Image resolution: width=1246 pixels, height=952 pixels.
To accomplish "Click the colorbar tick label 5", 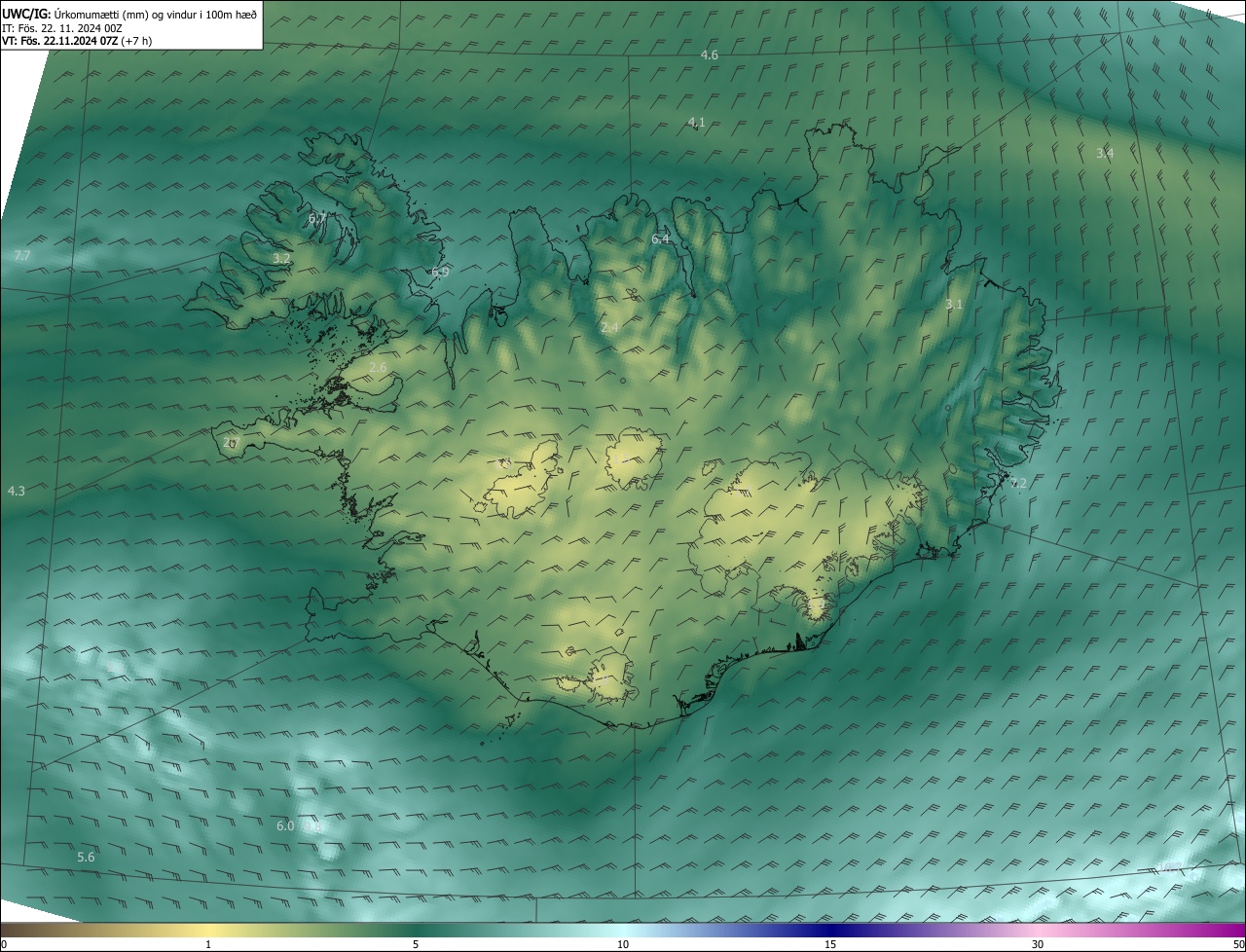I will [416, 945].
